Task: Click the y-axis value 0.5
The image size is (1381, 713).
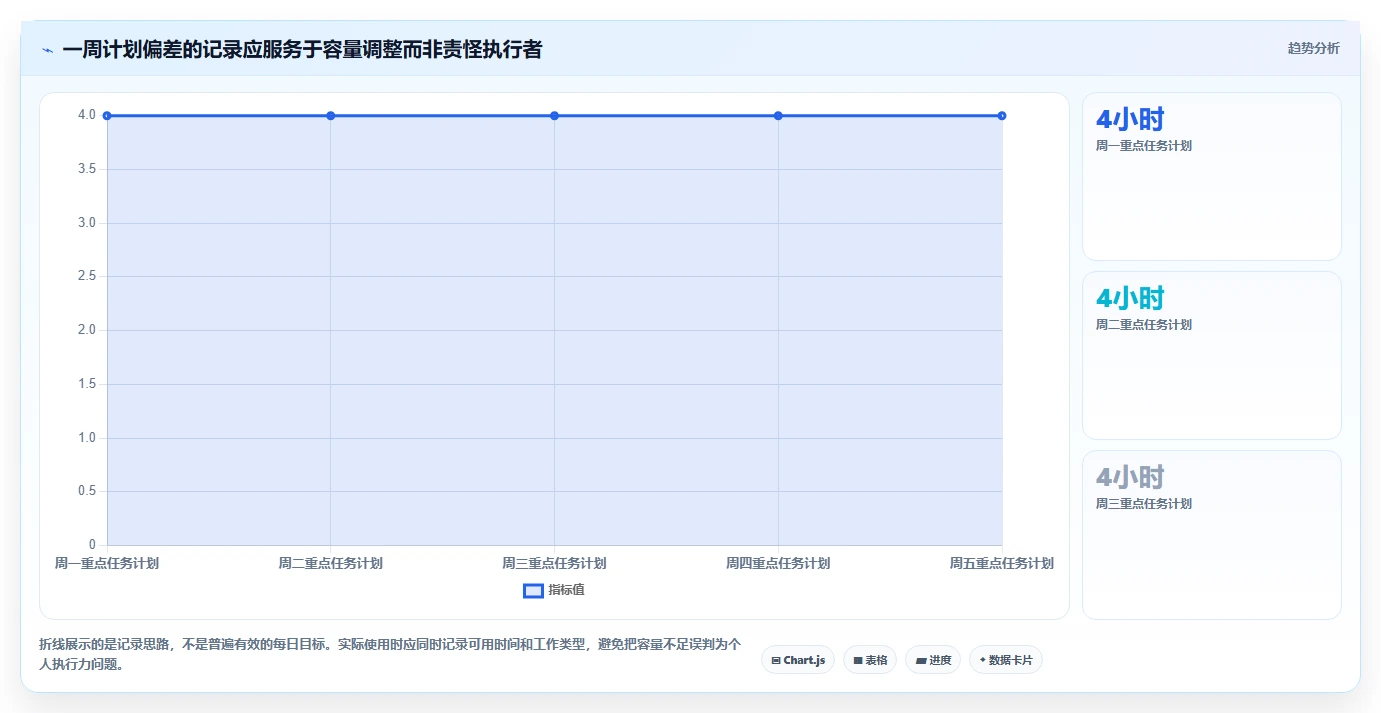Action: (87, 491)
